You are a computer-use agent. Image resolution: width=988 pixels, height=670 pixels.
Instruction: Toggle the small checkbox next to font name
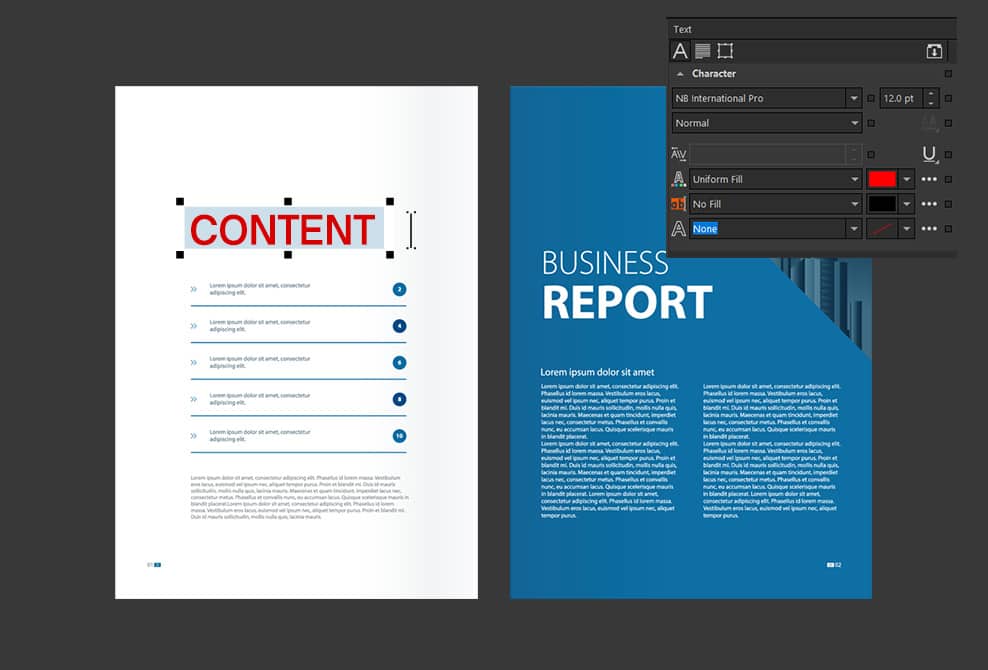[871, 98]
